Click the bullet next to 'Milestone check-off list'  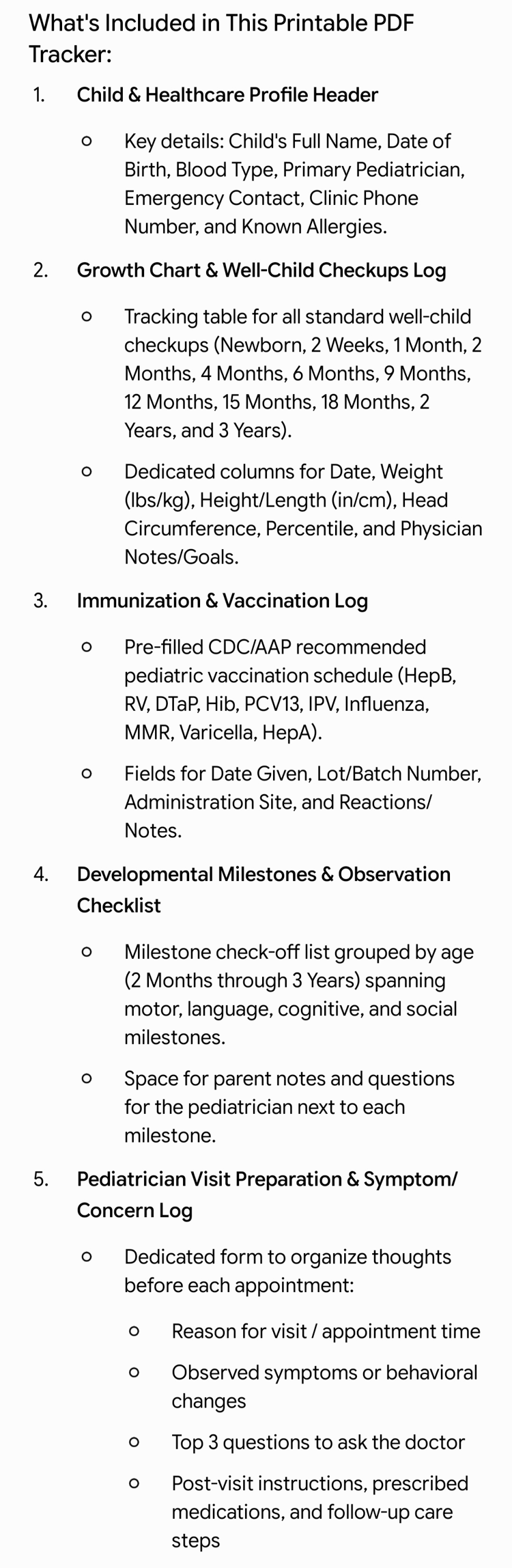pos(86,952)
